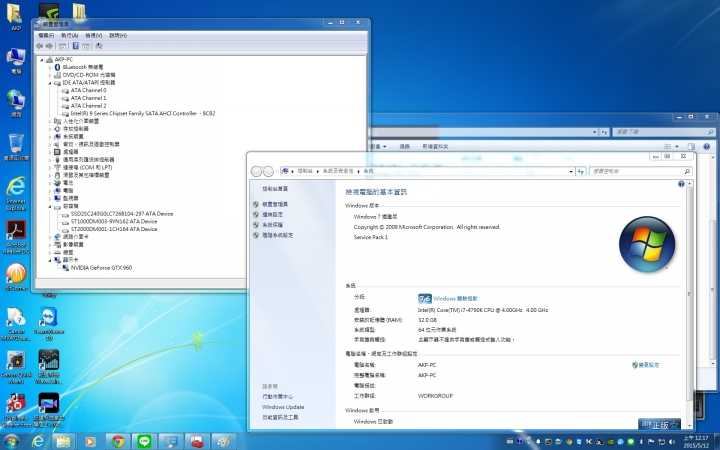Open the Computer desktop icon
The width and height of the screenshot is (720, 450).
(16, 60)
